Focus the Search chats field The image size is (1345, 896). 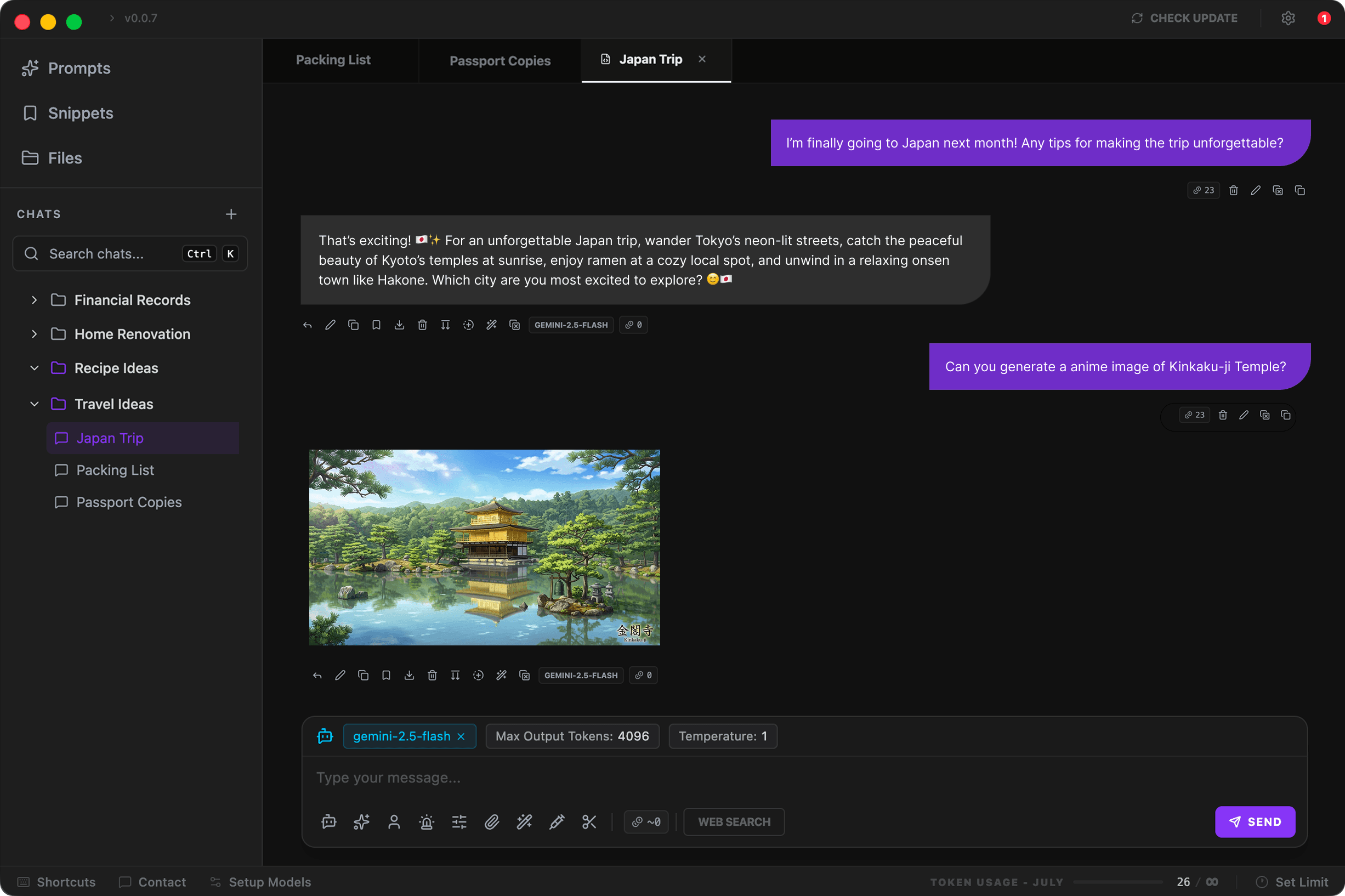click(x=130, y=254)
